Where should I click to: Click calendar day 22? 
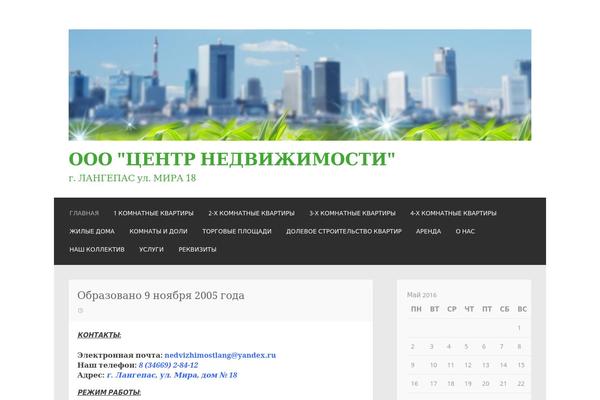click(x=521, y=384)
